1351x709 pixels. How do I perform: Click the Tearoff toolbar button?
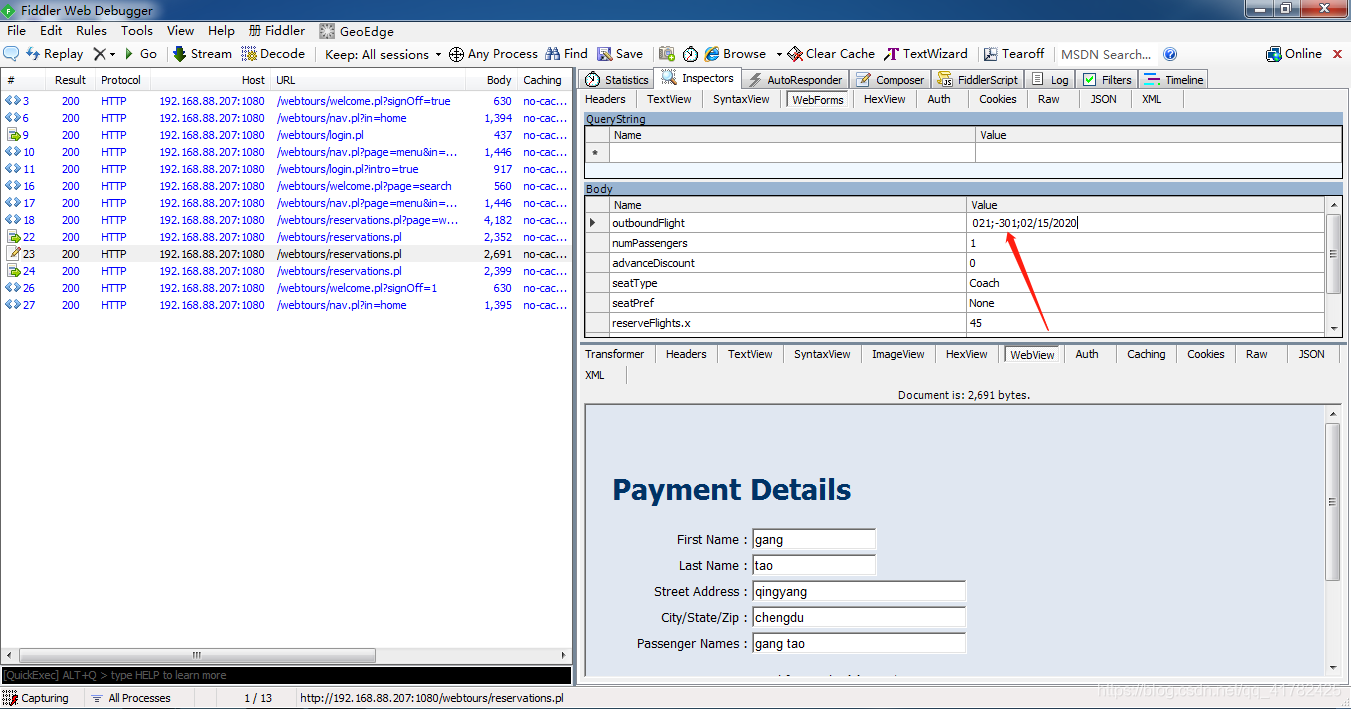pyautogui.click(x=1013, y=54)
